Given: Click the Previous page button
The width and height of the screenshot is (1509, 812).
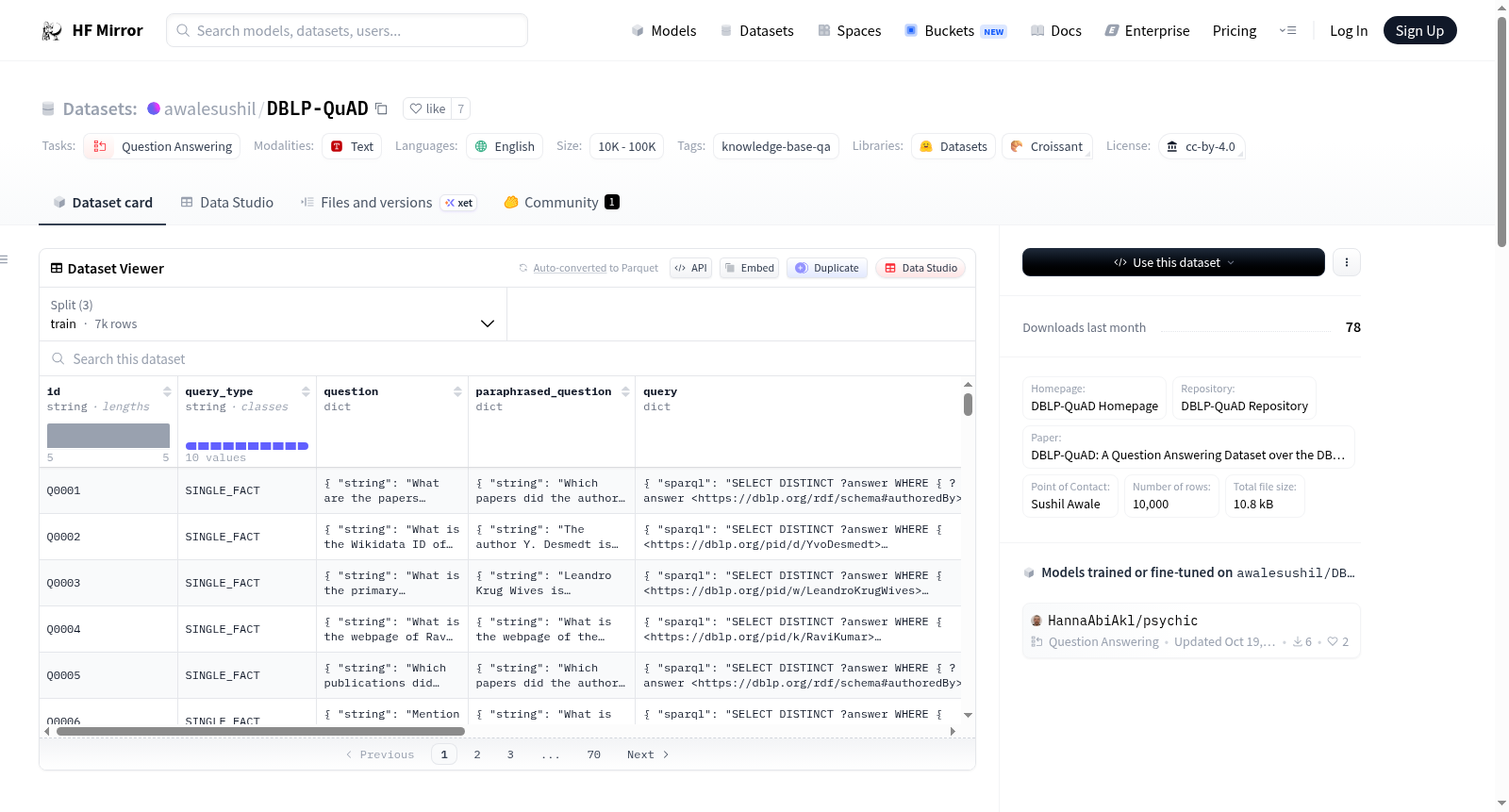Looking at the screenshot, I should [x=380, y=754].
